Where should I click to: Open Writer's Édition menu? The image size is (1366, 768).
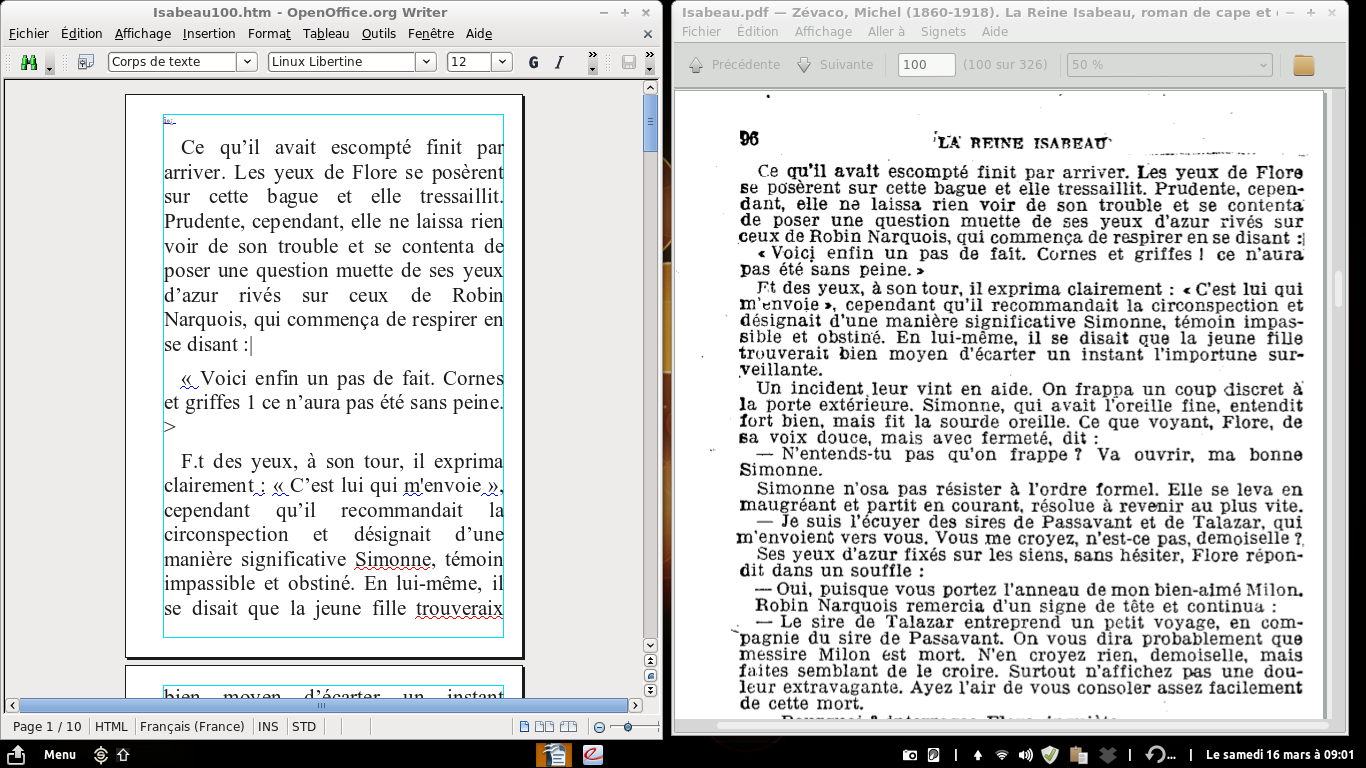[82, 33]
